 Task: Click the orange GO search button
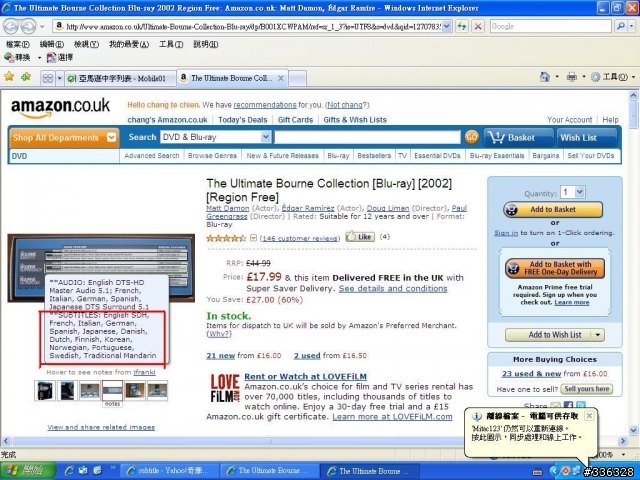point(471,137)
